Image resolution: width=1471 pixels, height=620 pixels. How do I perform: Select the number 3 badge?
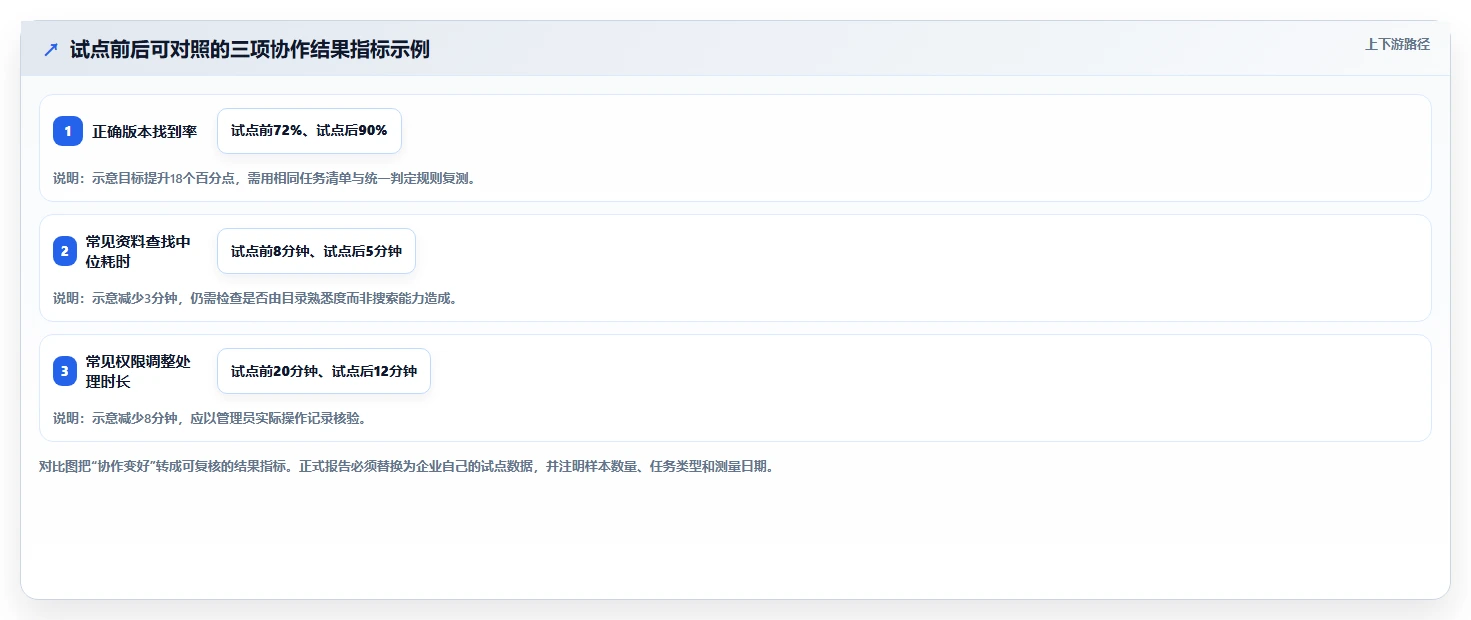point(65,371)
